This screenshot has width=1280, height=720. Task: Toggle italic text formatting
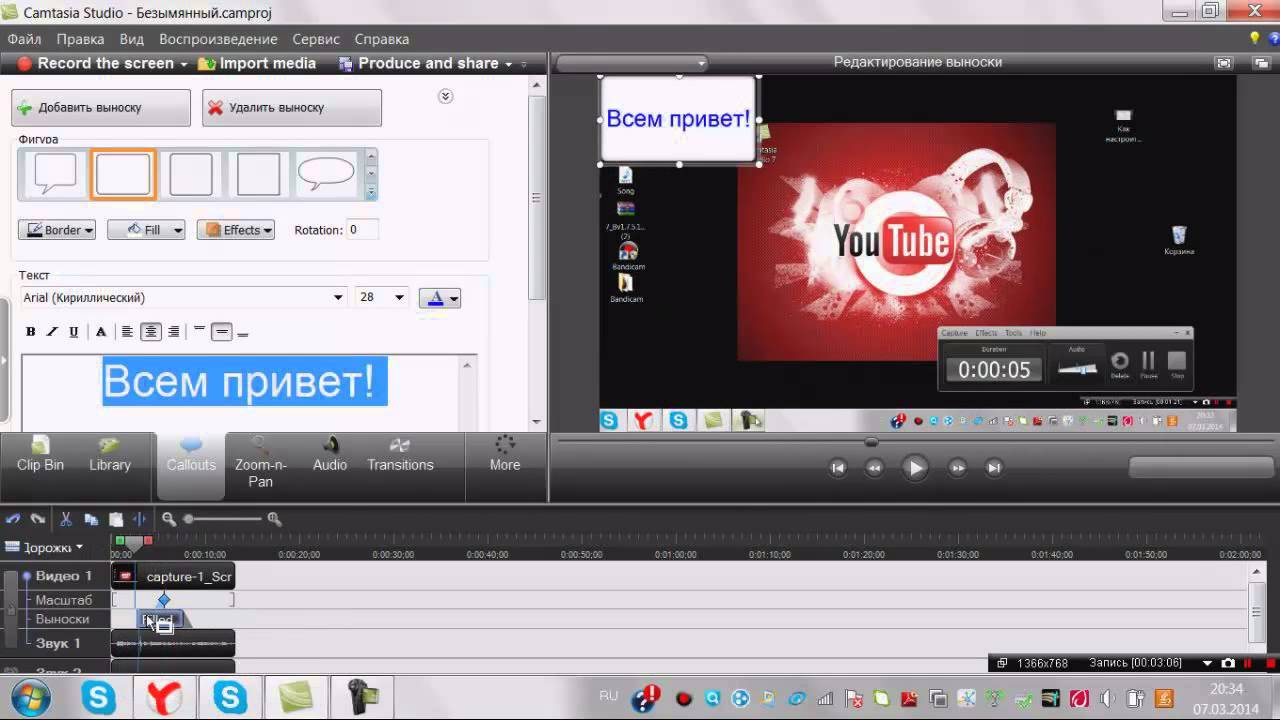52,332
